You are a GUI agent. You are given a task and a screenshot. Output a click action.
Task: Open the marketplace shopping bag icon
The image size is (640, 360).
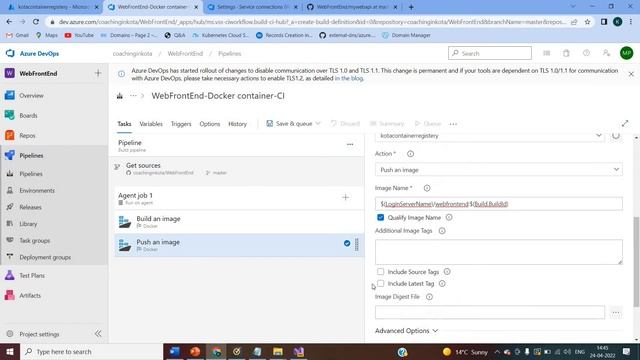tap(566, 53)
